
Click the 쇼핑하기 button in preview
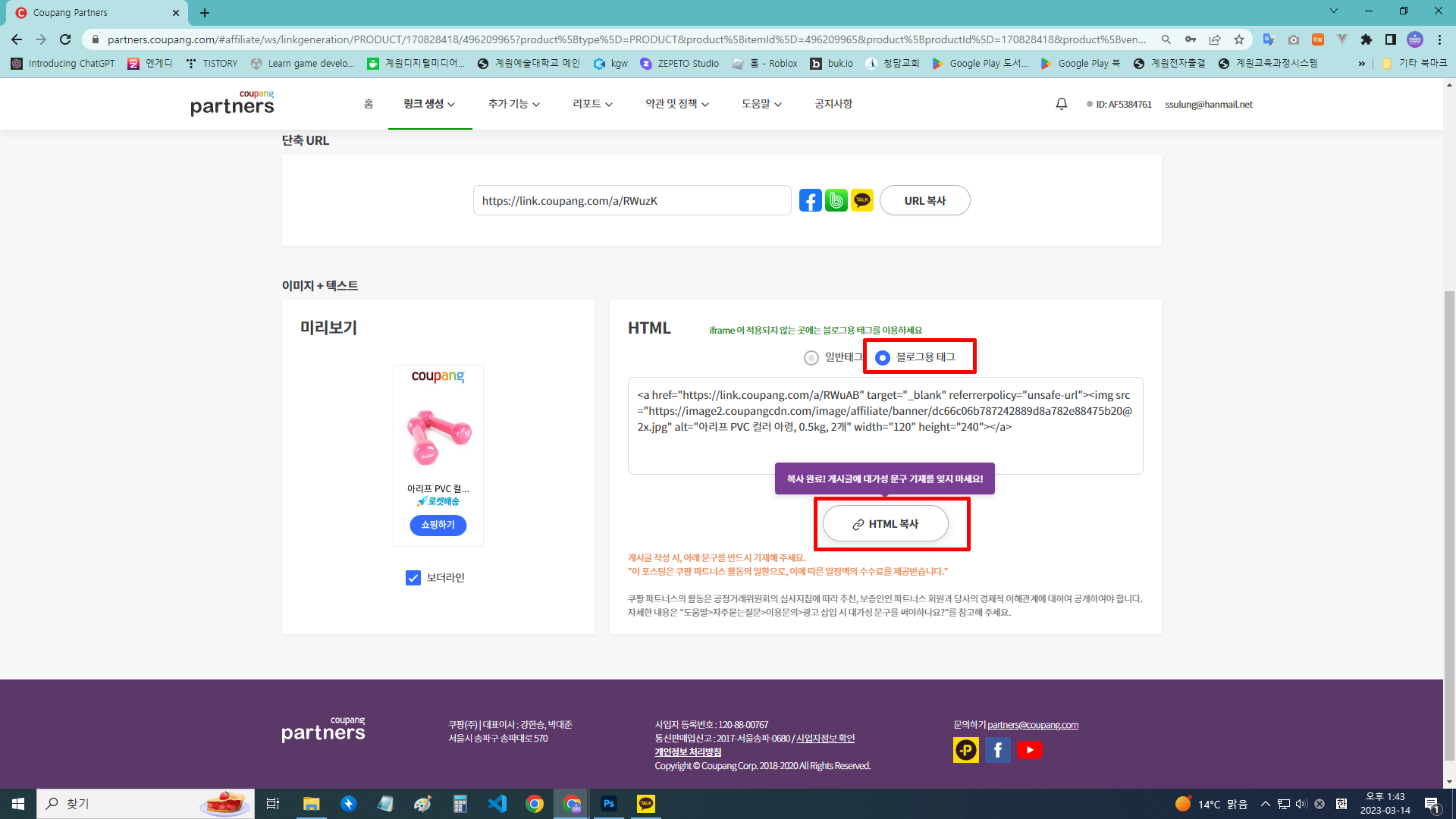[438, 525]
